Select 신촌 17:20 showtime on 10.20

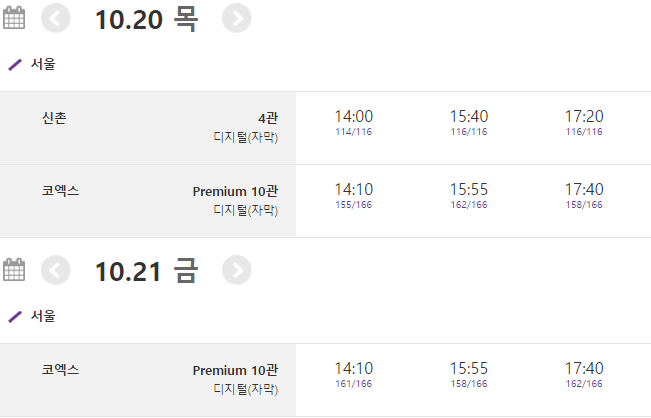coord(584,122)
